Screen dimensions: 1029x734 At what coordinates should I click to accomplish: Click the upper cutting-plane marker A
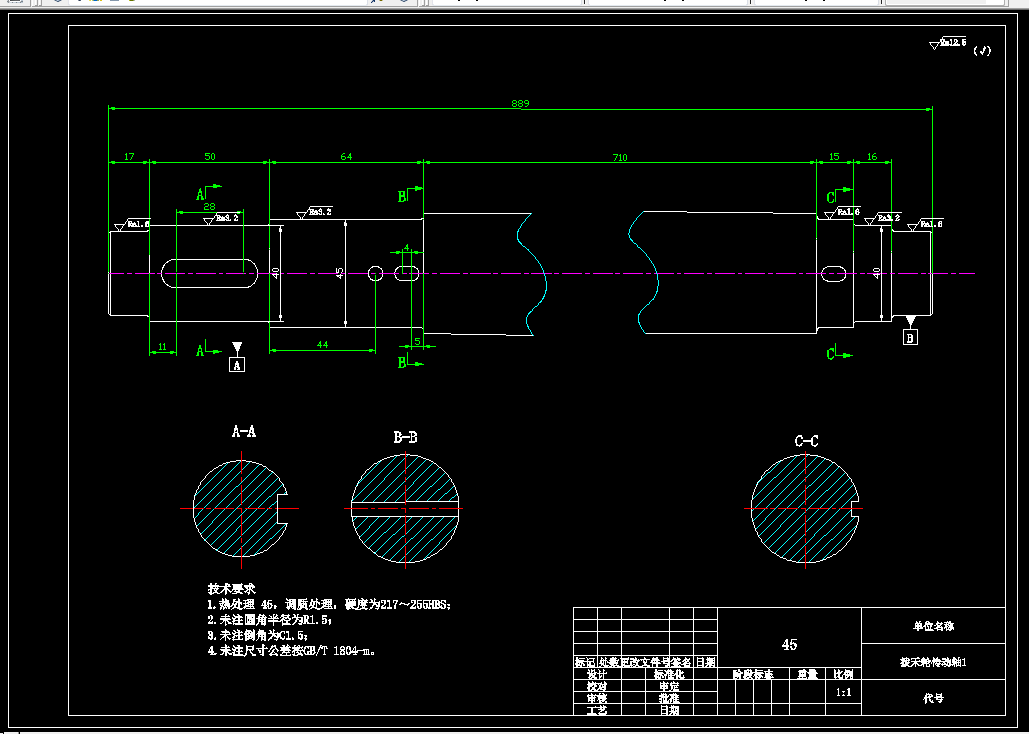[x=208, y=192]
